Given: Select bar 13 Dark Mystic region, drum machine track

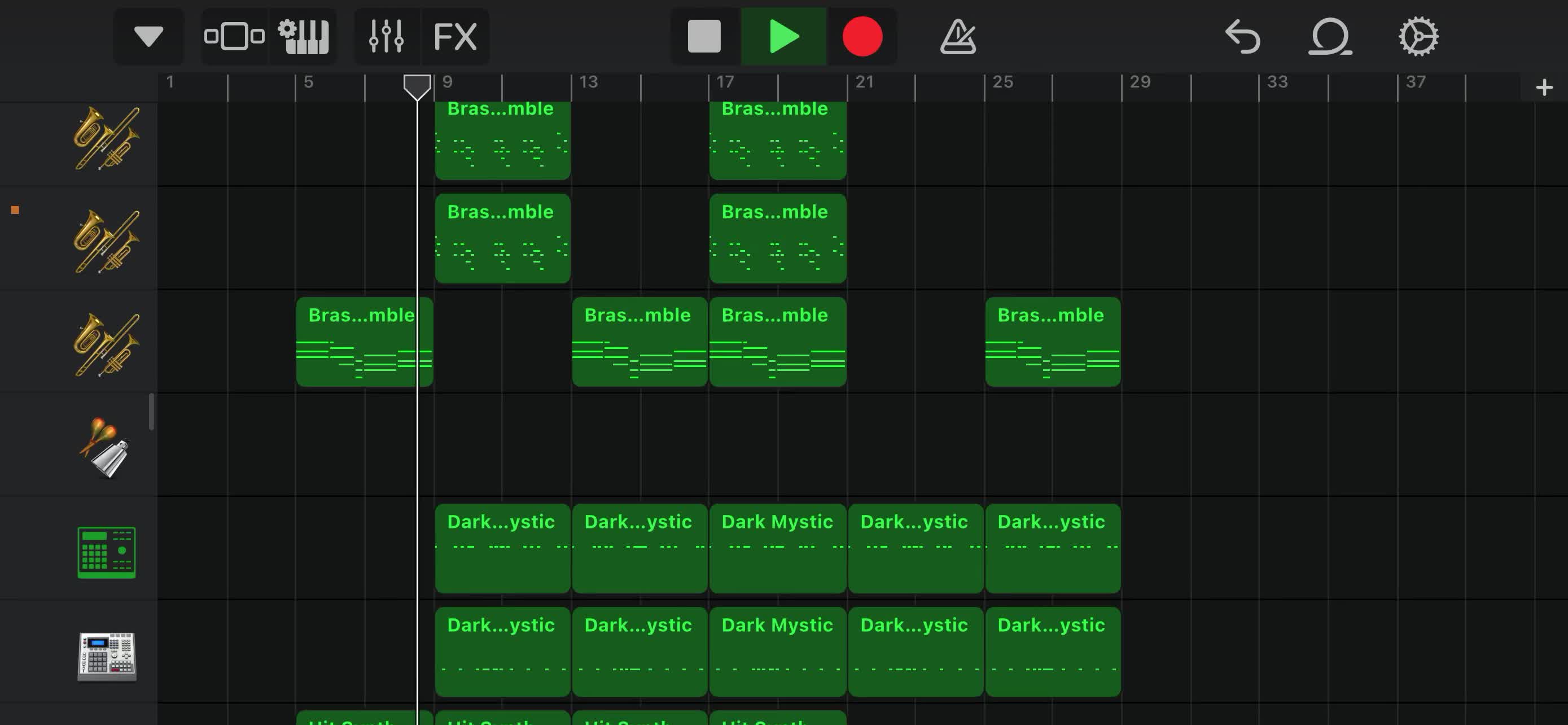Looking at the screenshot, I should click(640, 652).
